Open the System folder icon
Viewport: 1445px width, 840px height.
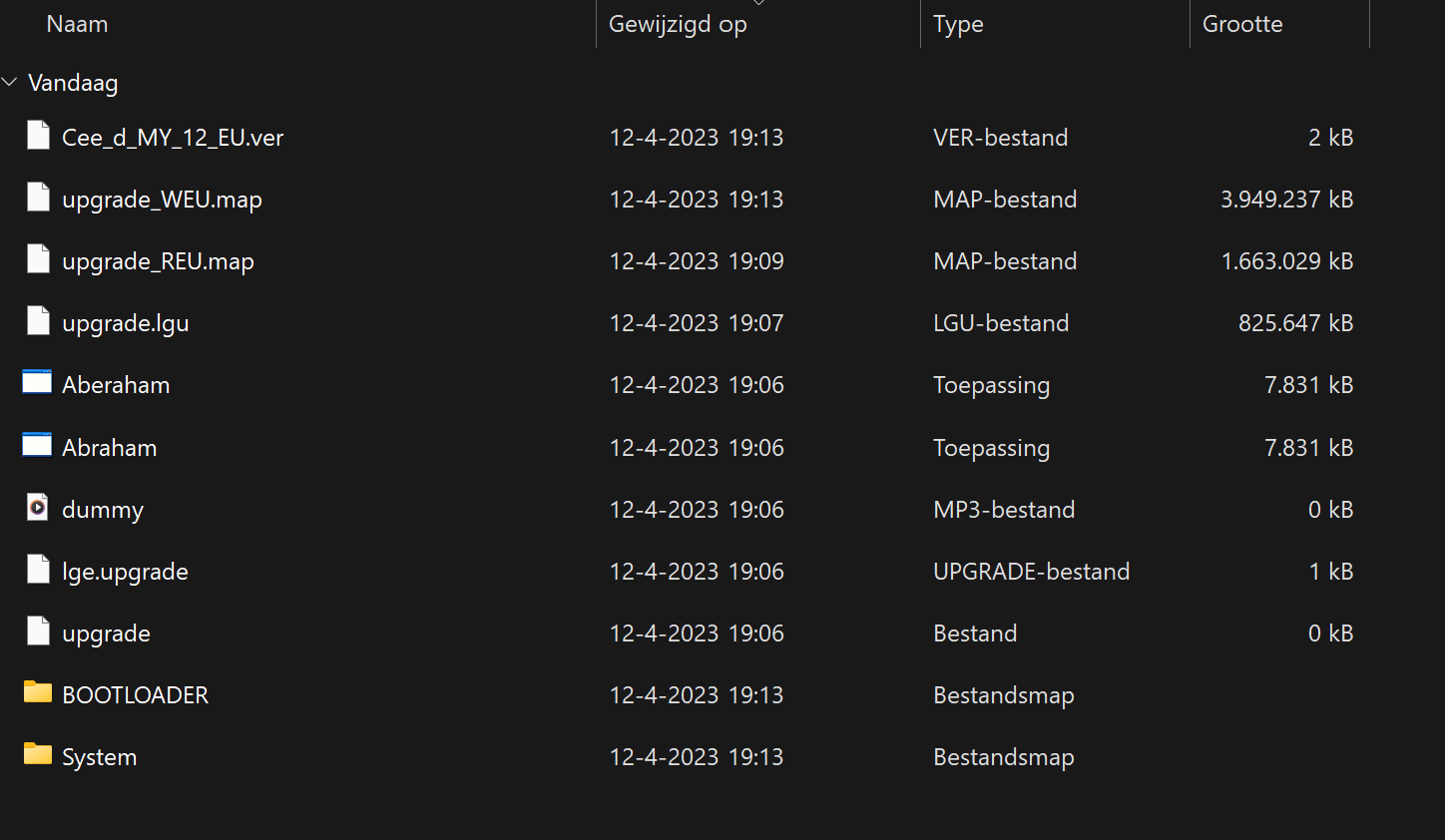click(x=38, y=754)
